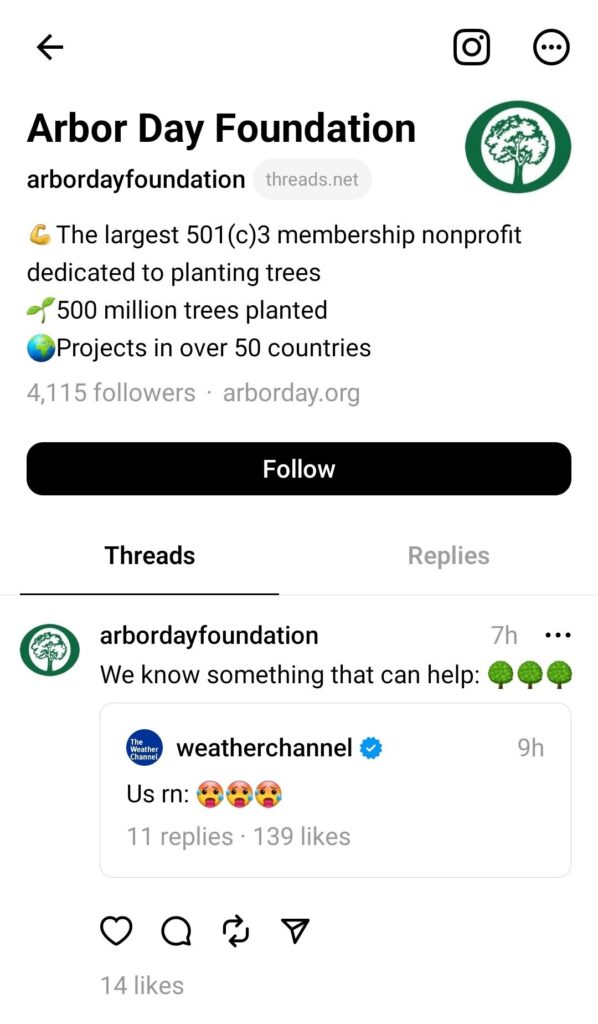This screenshot has width=598, height=1024.
Task: Open the profile options menu icon
Action: click(x=551, y=47)
